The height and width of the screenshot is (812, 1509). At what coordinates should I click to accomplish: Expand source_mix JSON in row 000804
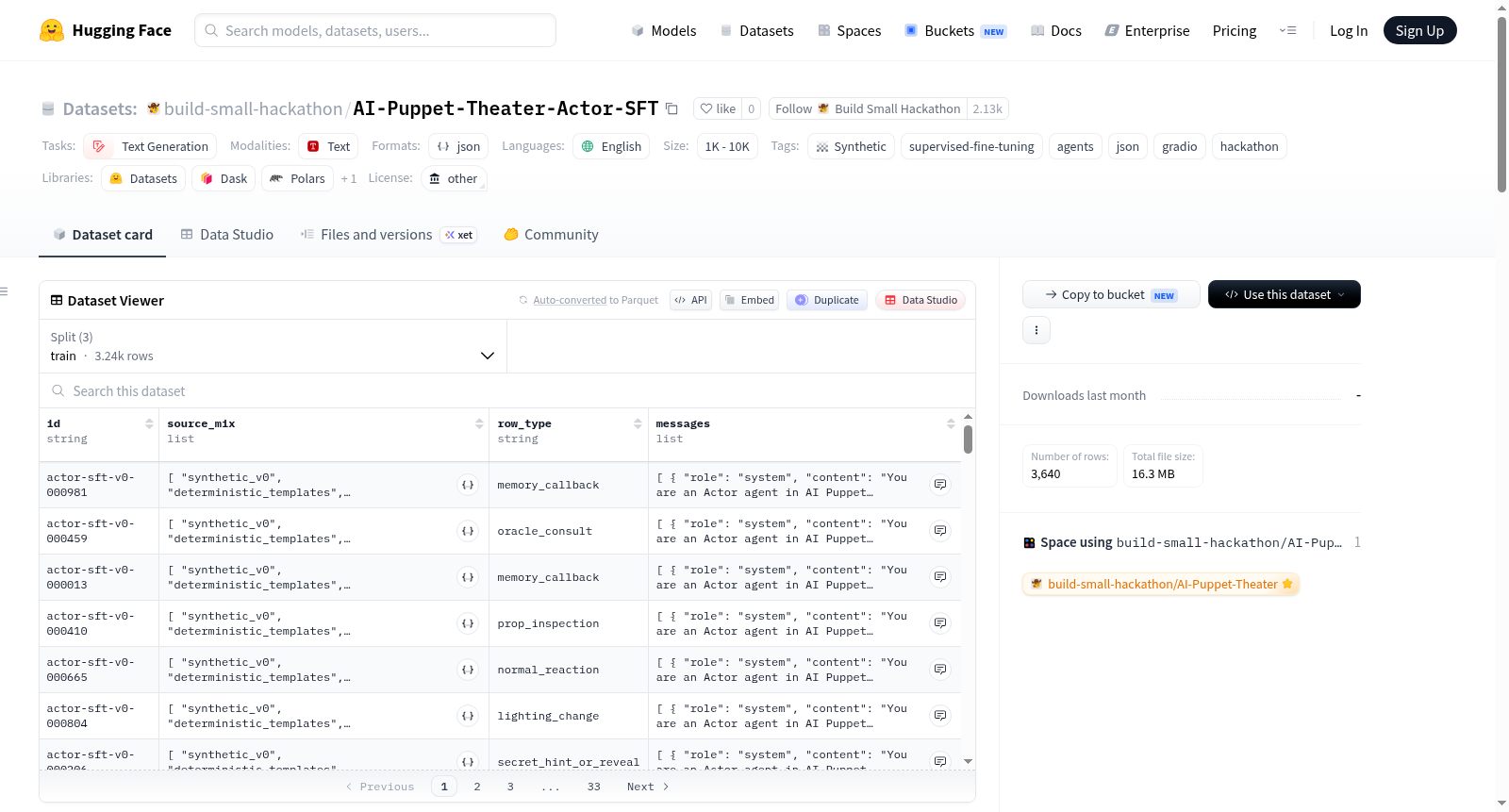pyautogui.click(x=468, y=716)
